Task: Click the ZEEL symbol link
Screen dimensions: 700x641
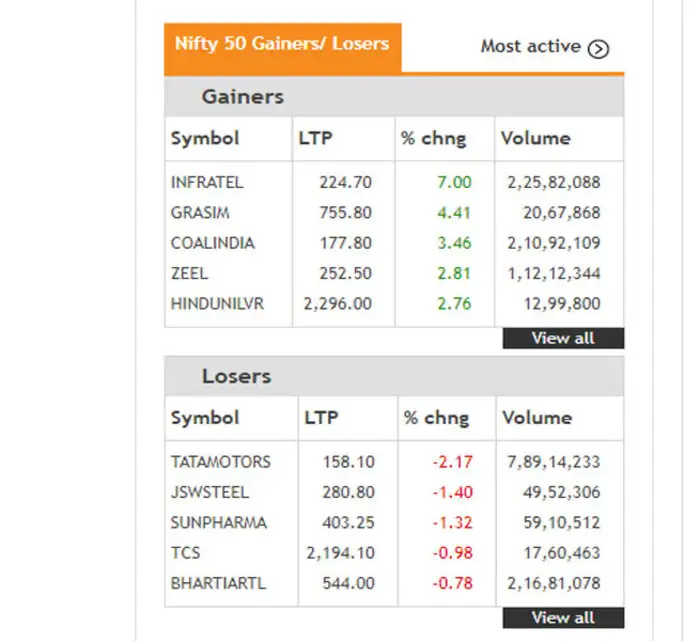Action: 189,273
